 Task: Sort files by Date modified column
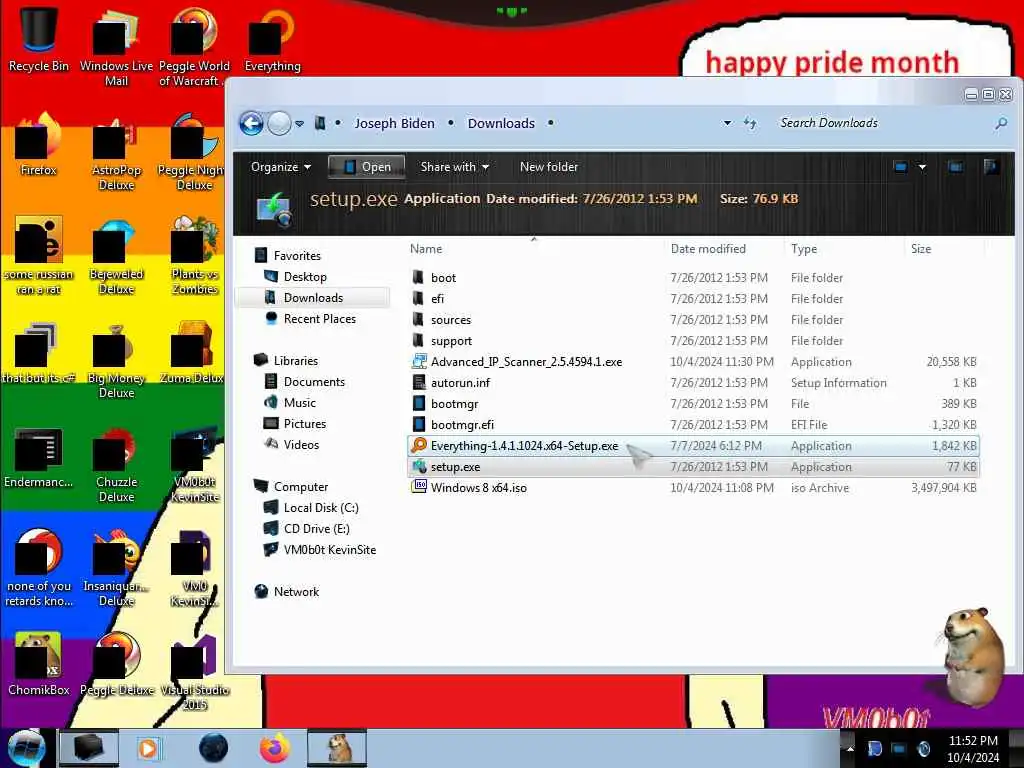coord(708,249)
